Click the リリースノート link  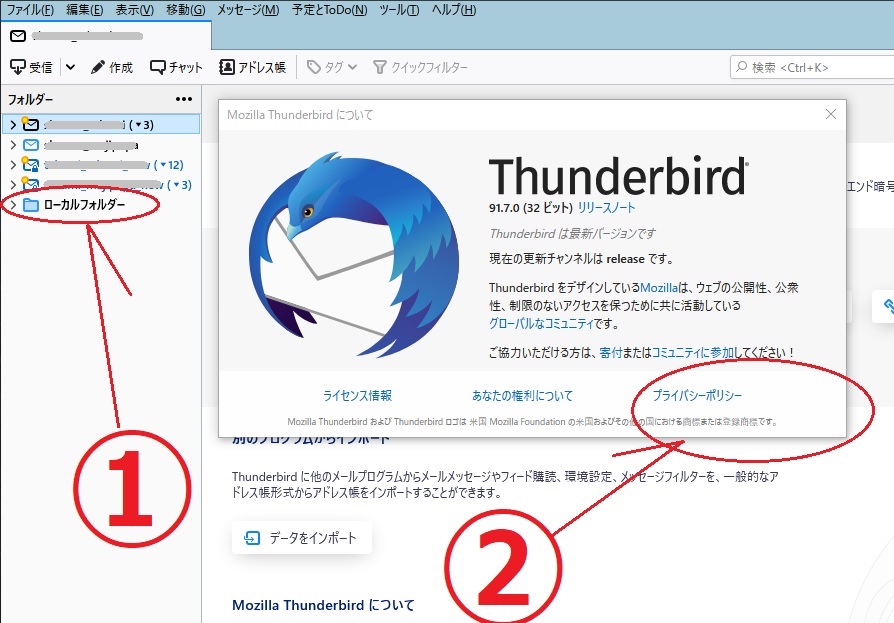pyautogui.click(x=606, y=208)
